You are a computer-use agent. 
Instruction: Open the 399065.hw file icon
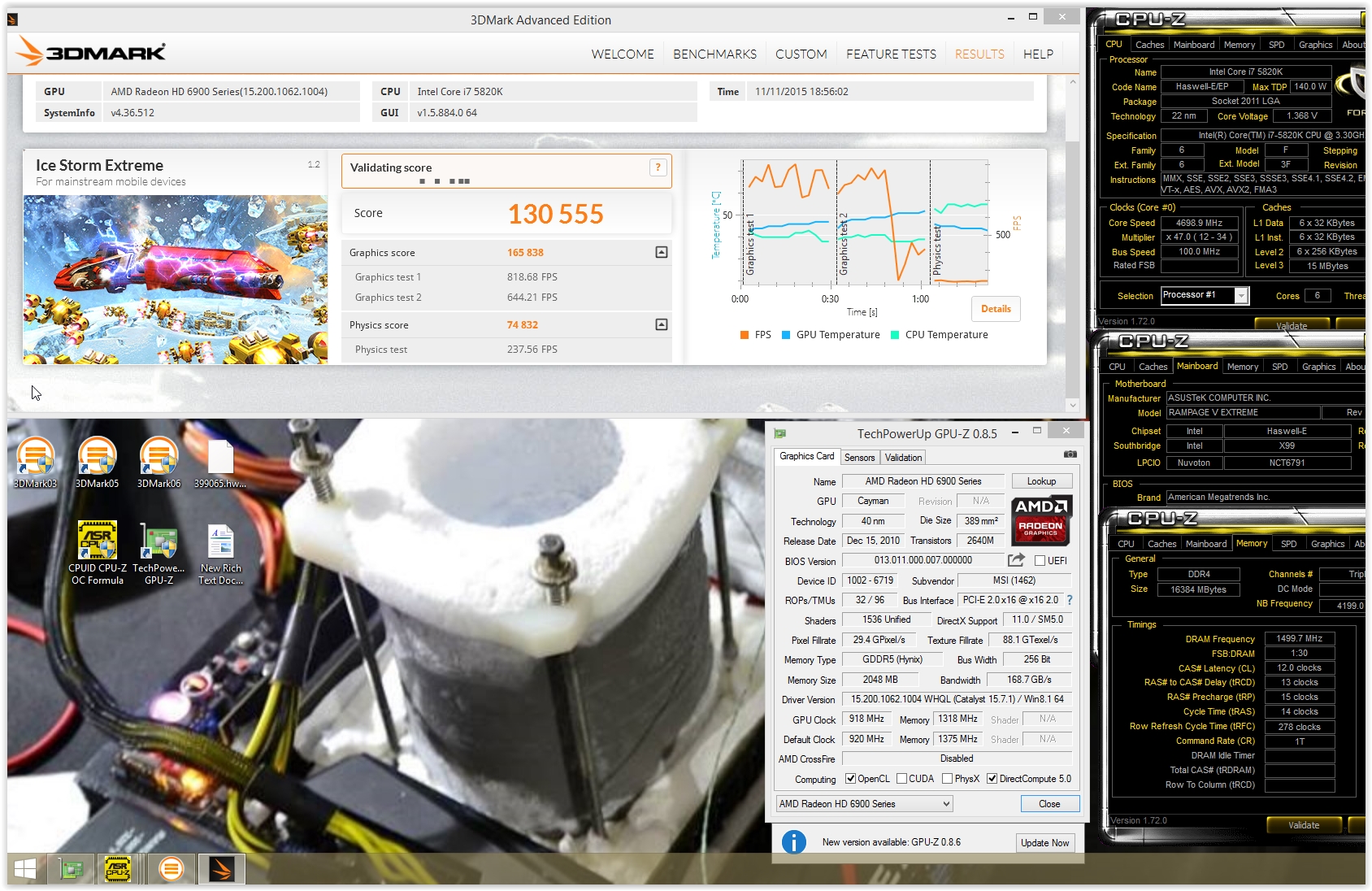(x=220, y=463)
